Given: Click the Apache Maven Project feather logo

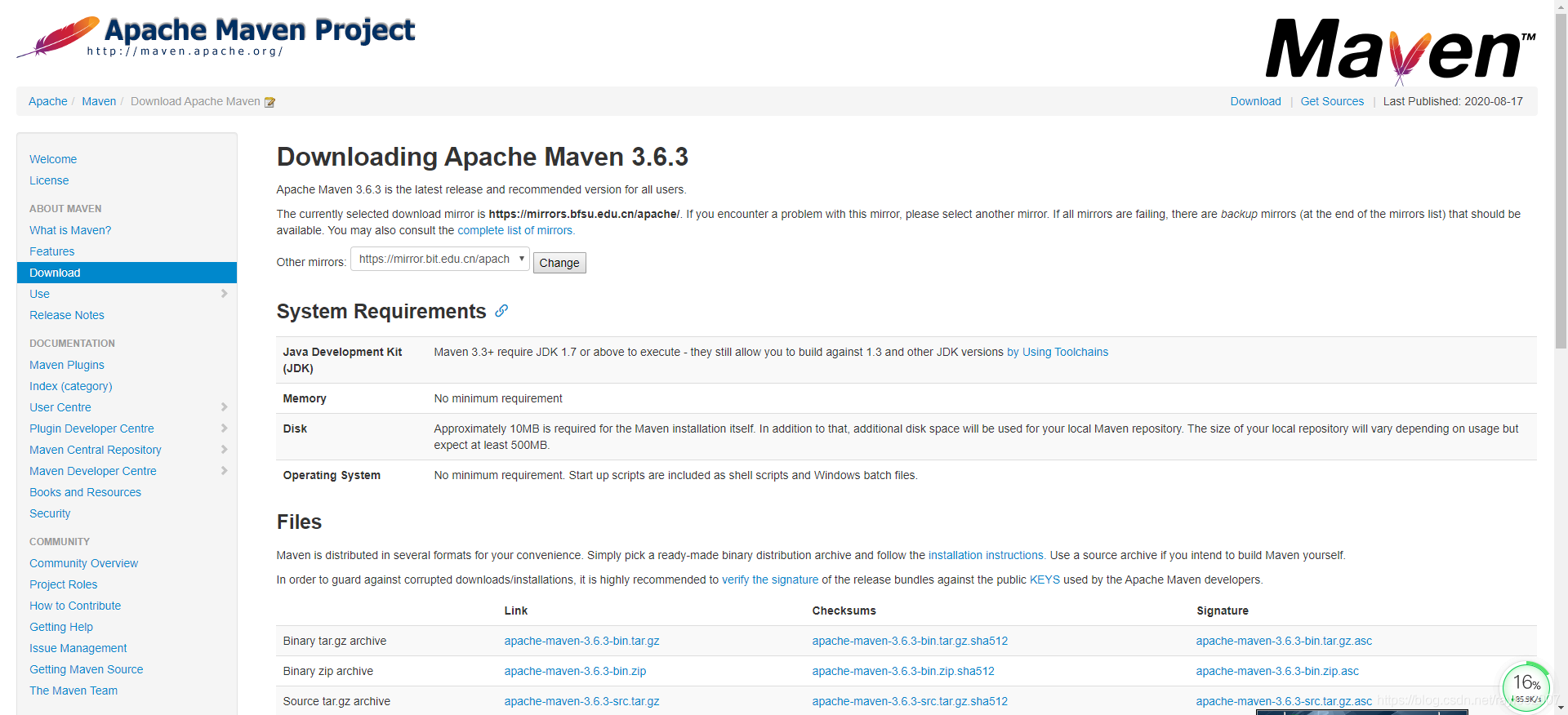Looking at the screenshot, I should tap(216, 37).
